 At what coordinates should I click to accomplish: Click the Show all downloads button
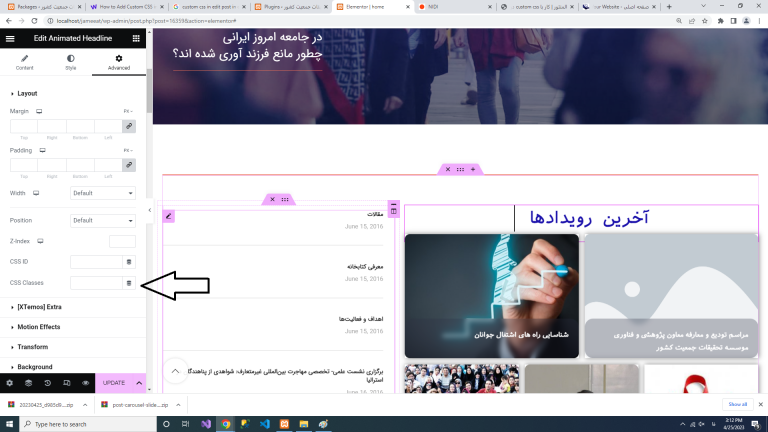[x=737, y=404]
